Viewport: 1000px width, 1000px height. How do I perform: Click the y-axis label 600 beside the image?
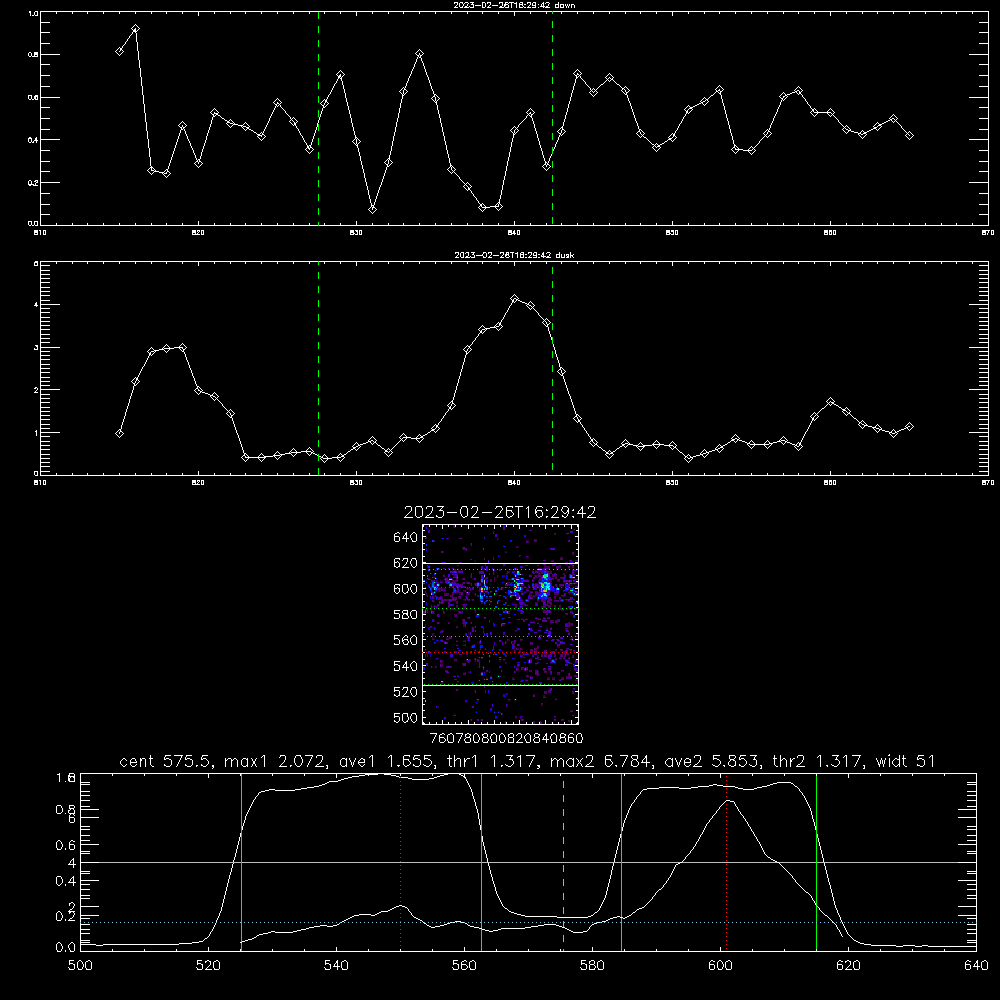(x=406, y=589)
